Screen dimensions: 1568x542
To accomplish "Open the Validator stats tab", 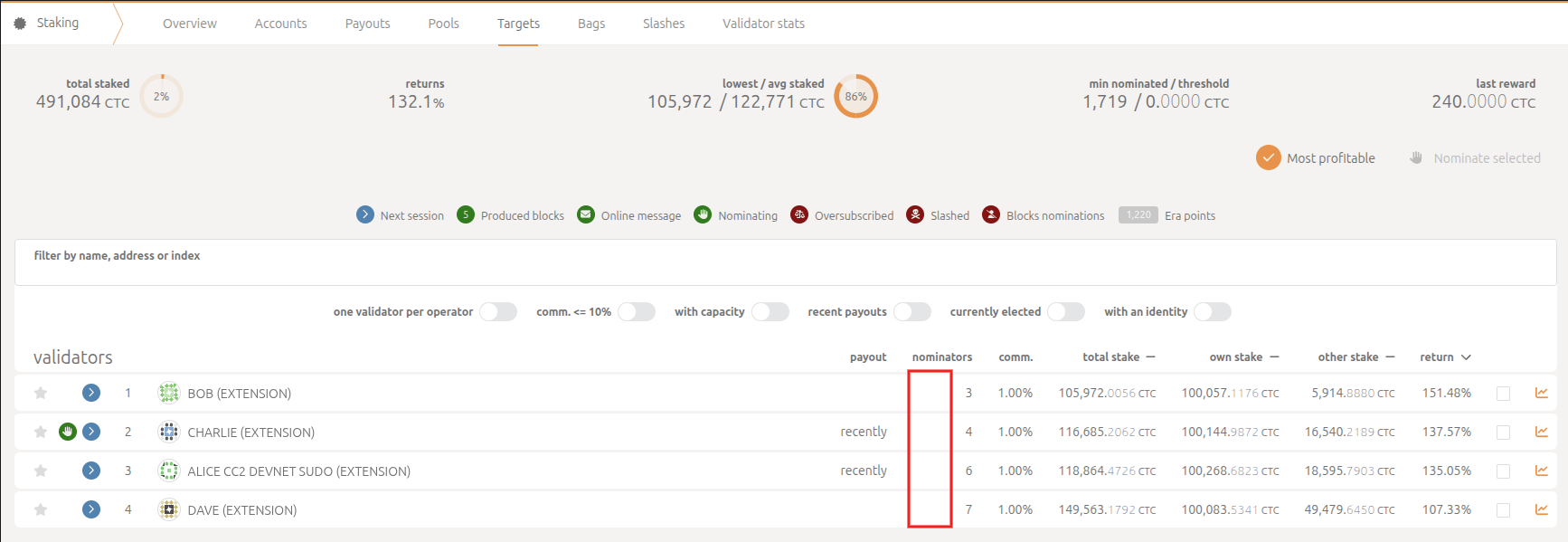I will [763, 24].
